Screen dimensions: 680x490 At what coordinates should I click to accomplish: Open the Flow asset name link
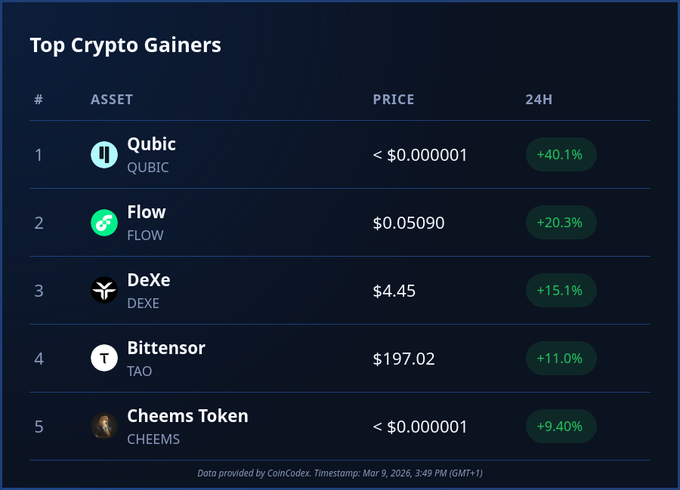click(x=146, y=212)
